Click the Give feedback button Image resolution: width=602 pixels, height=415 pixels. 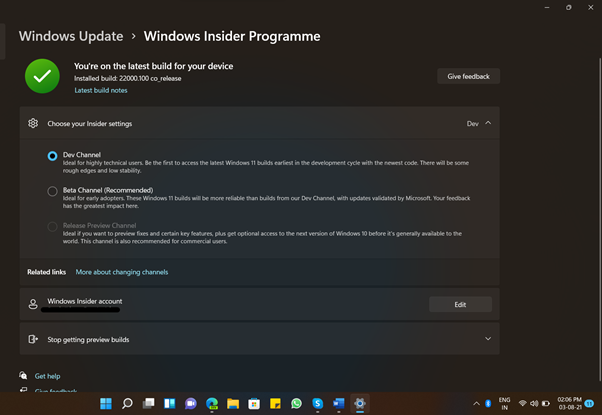click(468, 76)
